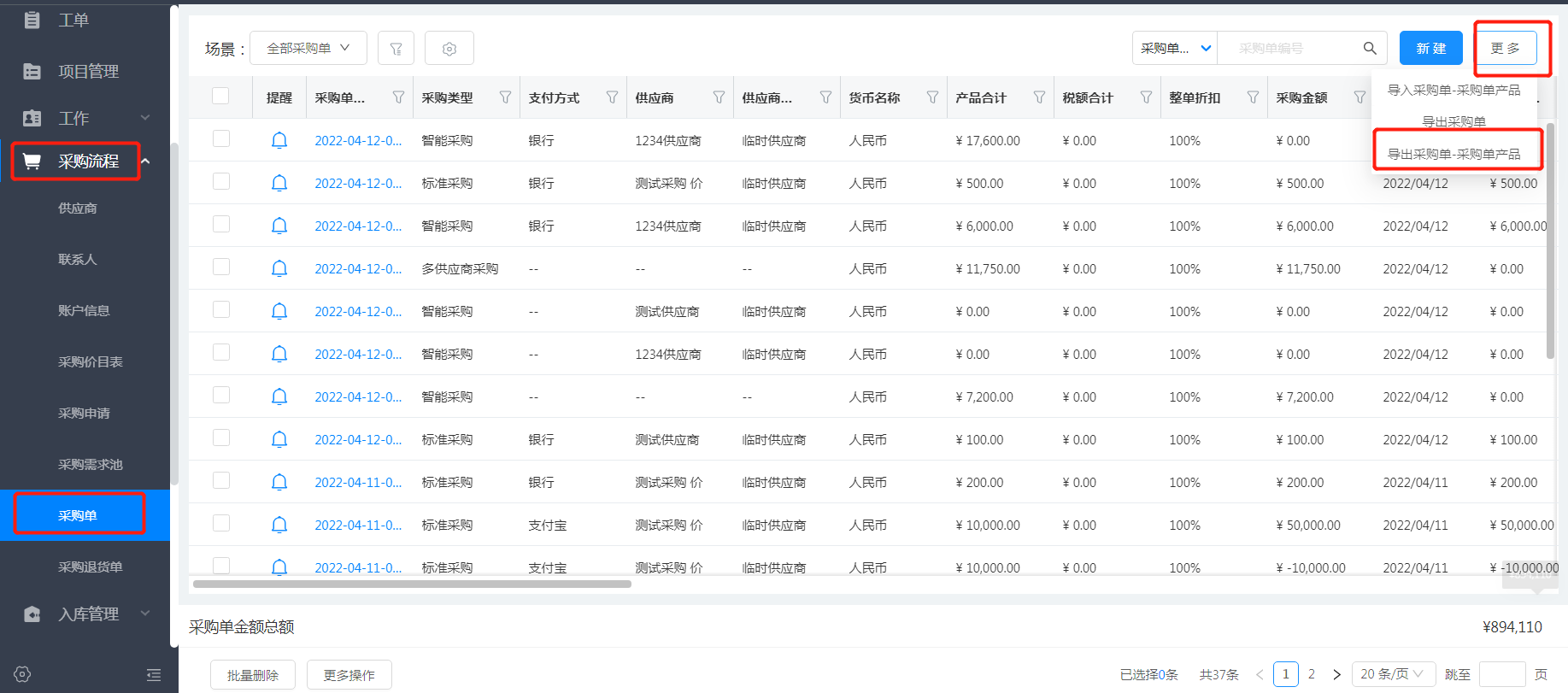1568x693 pixels.
Task: Click the filter funnel icon beside scene dropdown
Action: (396, 49)
